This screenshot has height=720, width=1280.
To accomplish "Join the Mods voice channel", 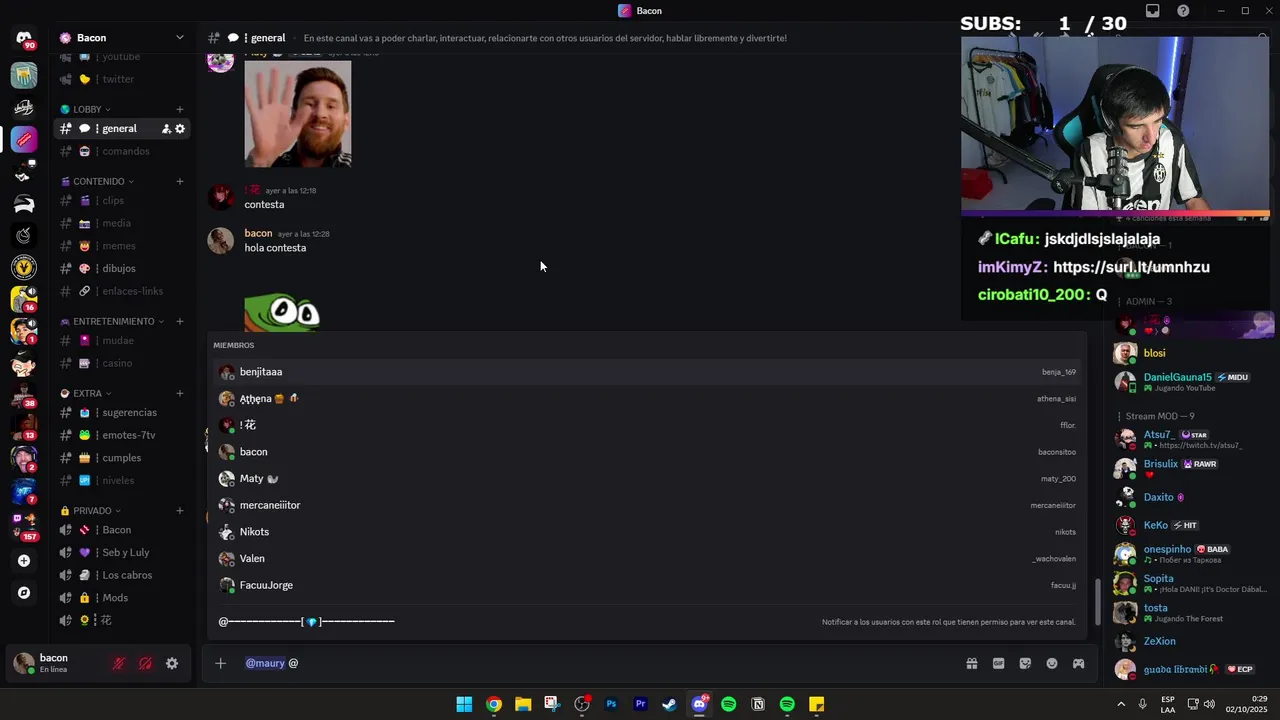I will 122,598.
